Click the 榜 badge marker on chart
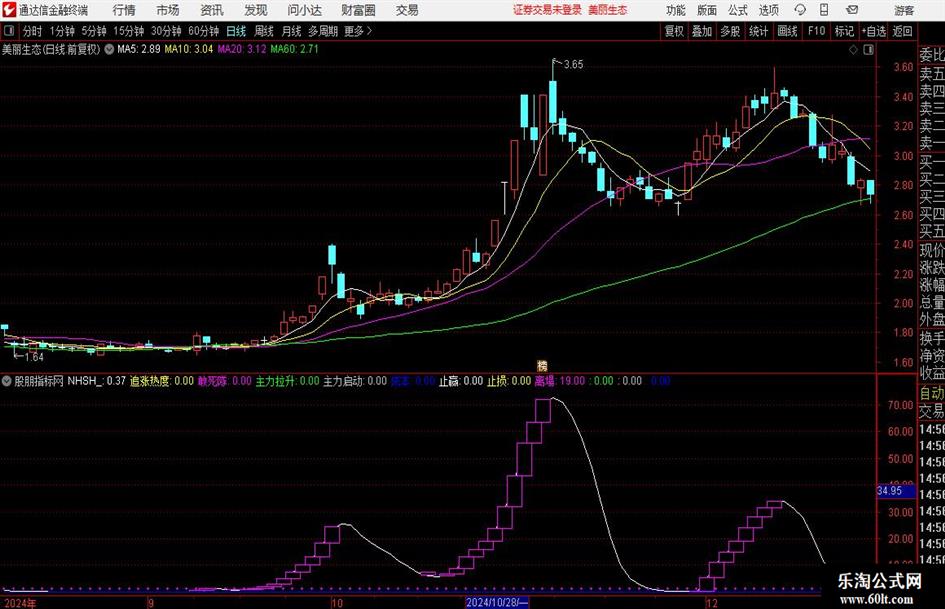 tap(542, 366)
